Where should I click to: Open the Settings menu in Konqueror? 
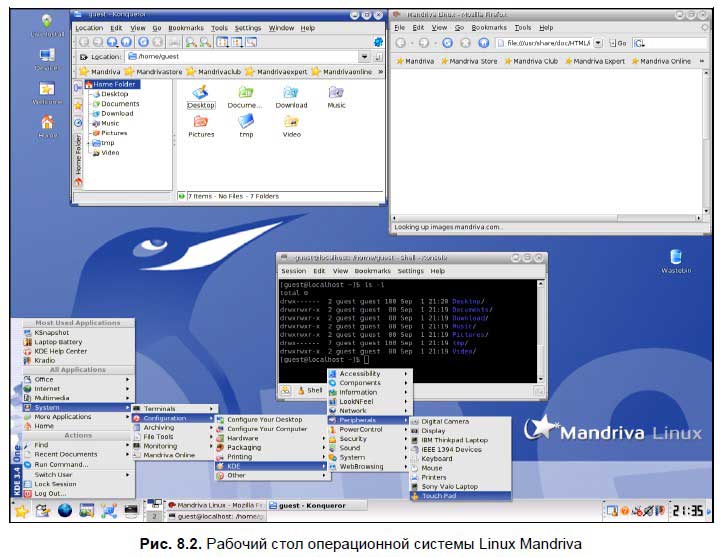pyautogui.click(x=248, y=28)
